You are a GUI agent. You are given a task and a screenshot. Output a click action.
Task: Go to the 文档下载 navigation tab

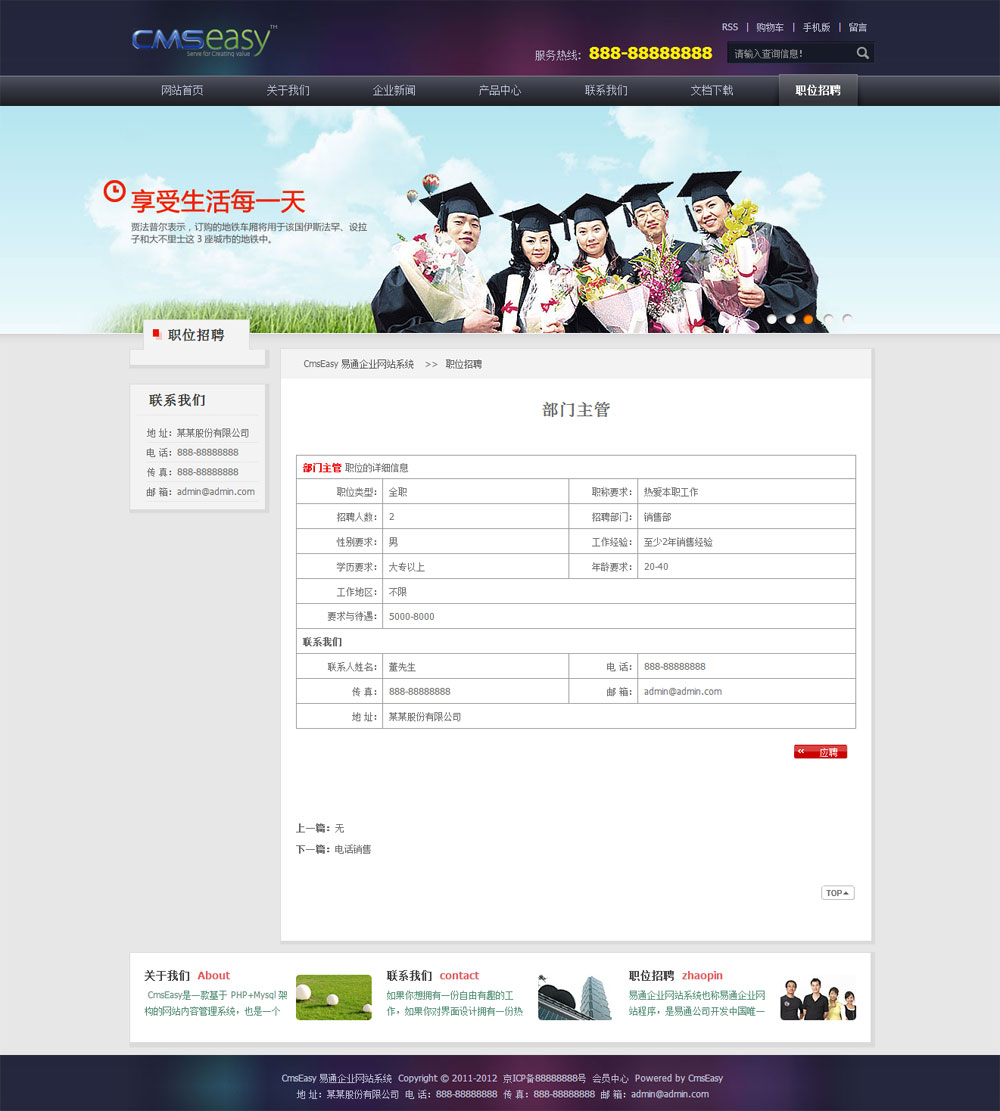tap(711, 90)
